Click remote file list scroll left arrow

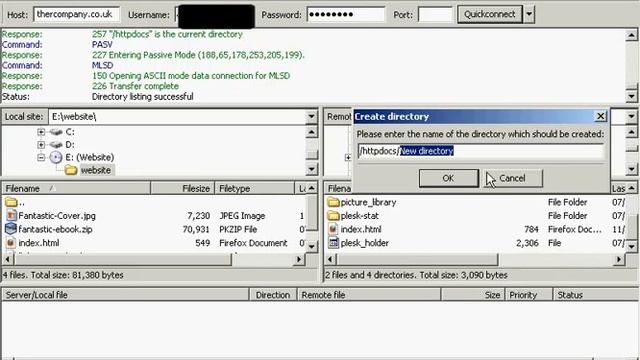point(331,259)
